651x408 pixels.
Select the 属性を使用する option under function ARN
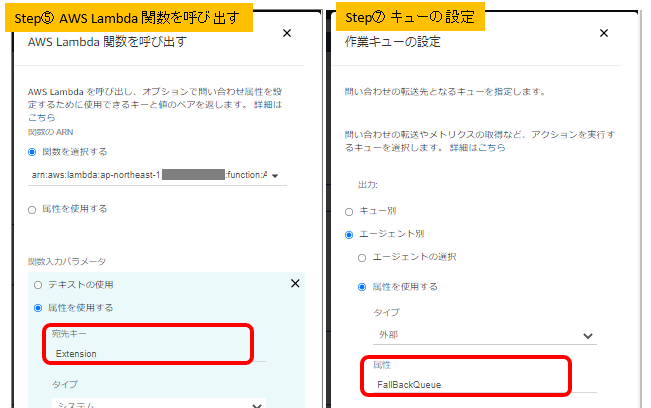pos(32,210)
